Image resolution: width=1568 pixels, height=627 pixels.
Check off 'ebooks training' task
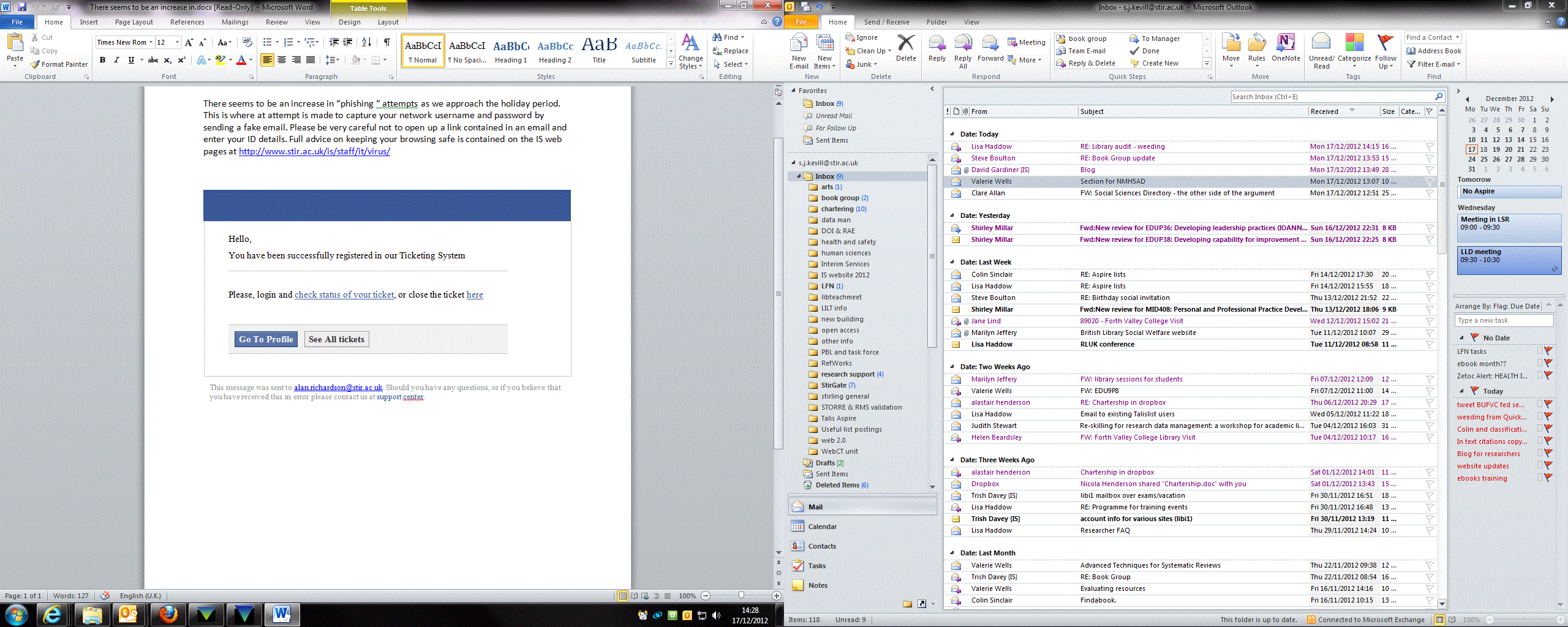click(1540, 478)
